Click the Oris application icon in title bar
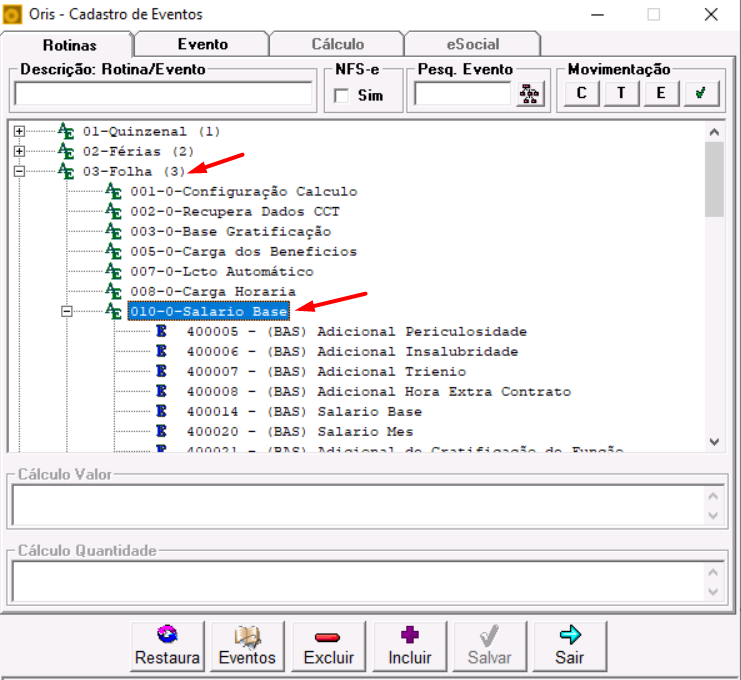The width and height of the screenshot is (741, 680). tap(12, 15)
